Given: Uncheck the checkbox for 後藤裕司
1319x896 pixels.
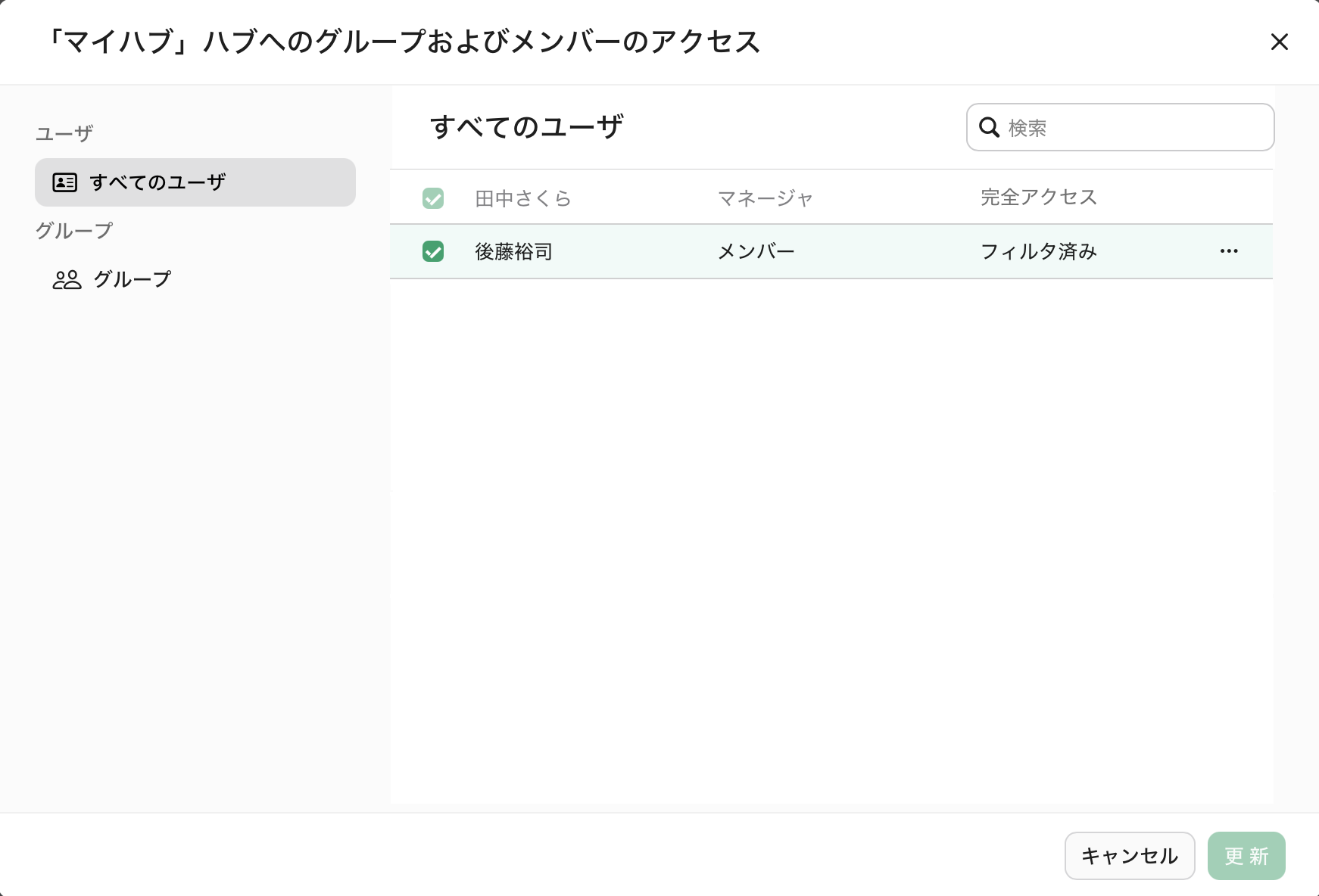Looking at the screenshot, I should click(433, 251).
